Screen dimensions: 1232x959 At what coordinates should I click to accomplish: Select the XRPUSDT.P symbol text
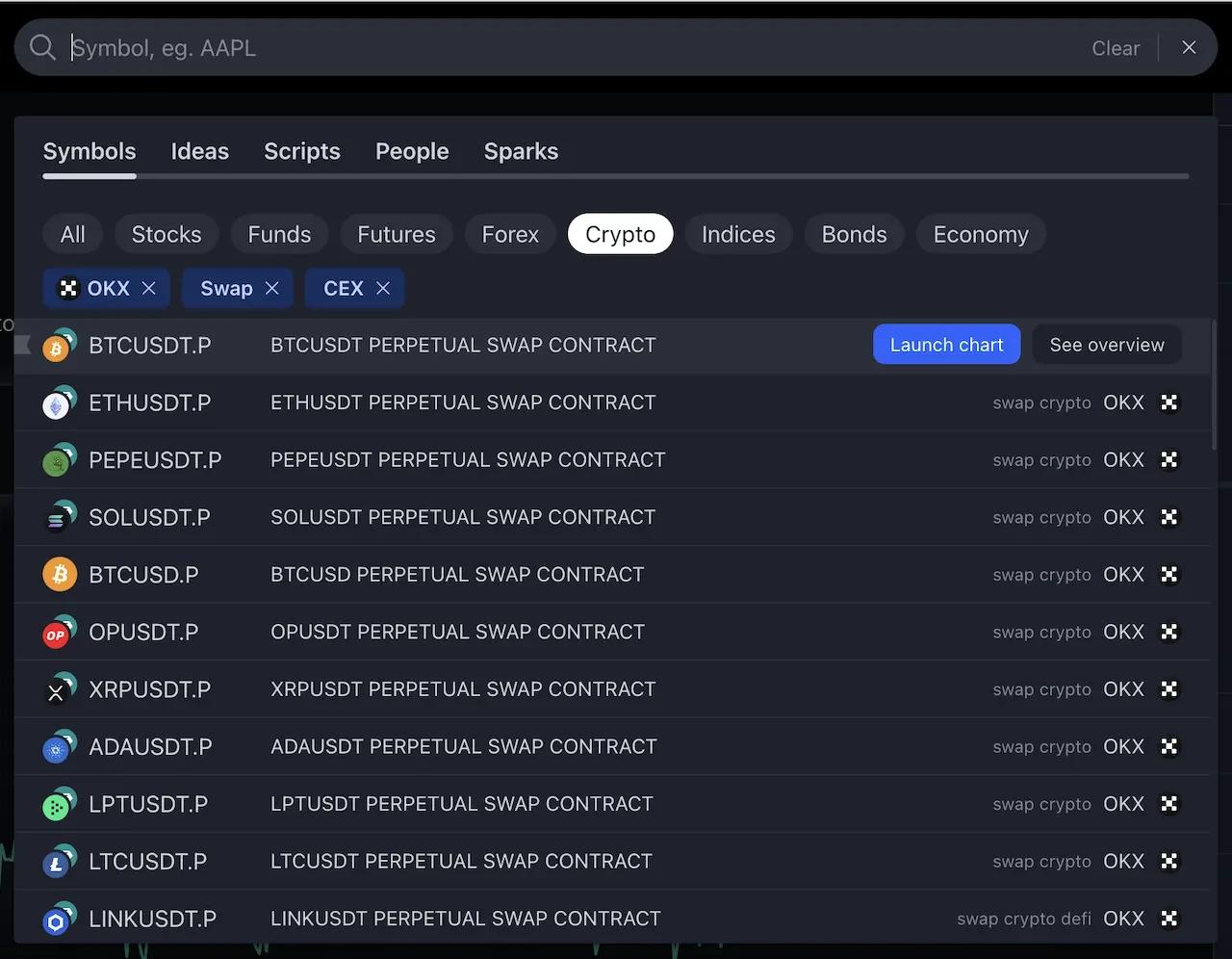pos(149,689)
